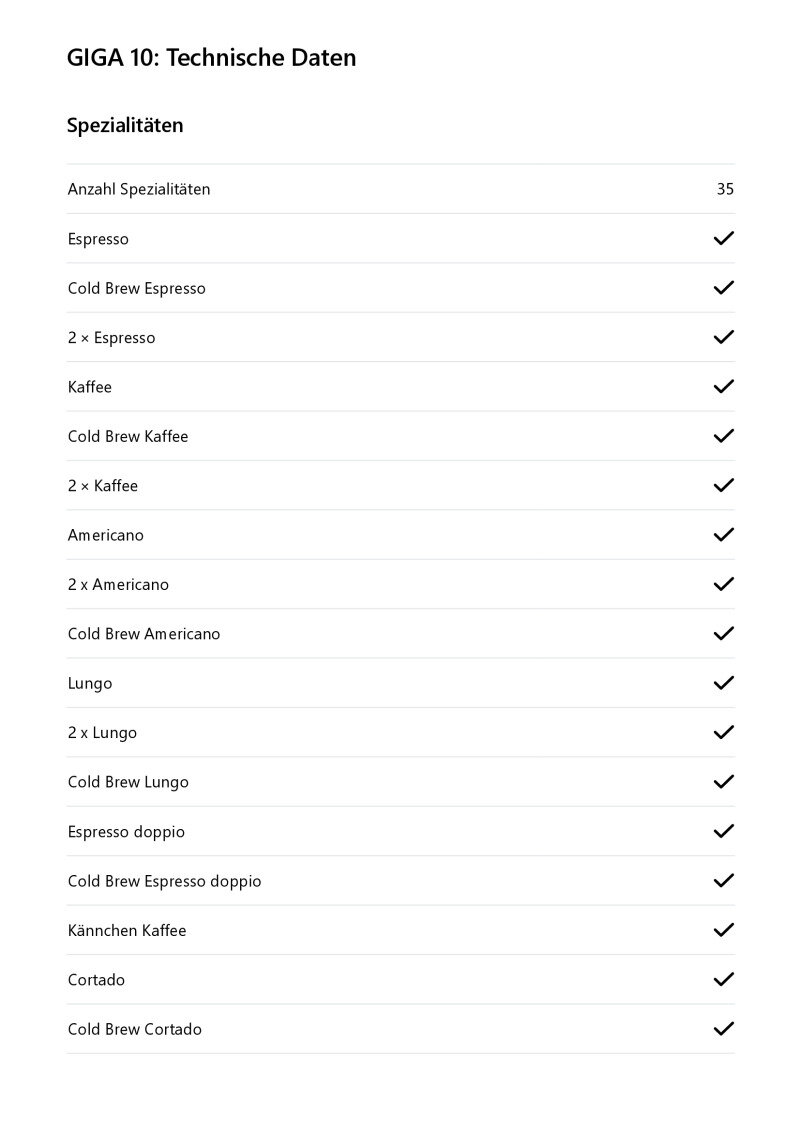This screenshot has height=1132, width=800.
Task: Click the checkmark beside Americano
Action: pyautogui.click(x=723, y=535)
